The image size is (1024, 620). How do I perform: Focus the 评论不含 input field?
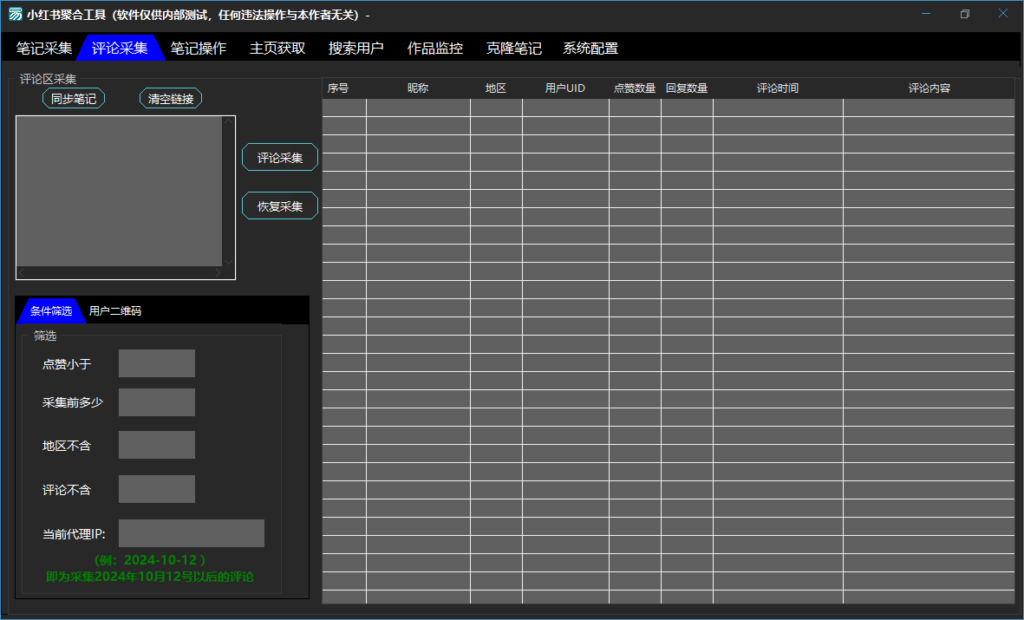tap(157, 489)
